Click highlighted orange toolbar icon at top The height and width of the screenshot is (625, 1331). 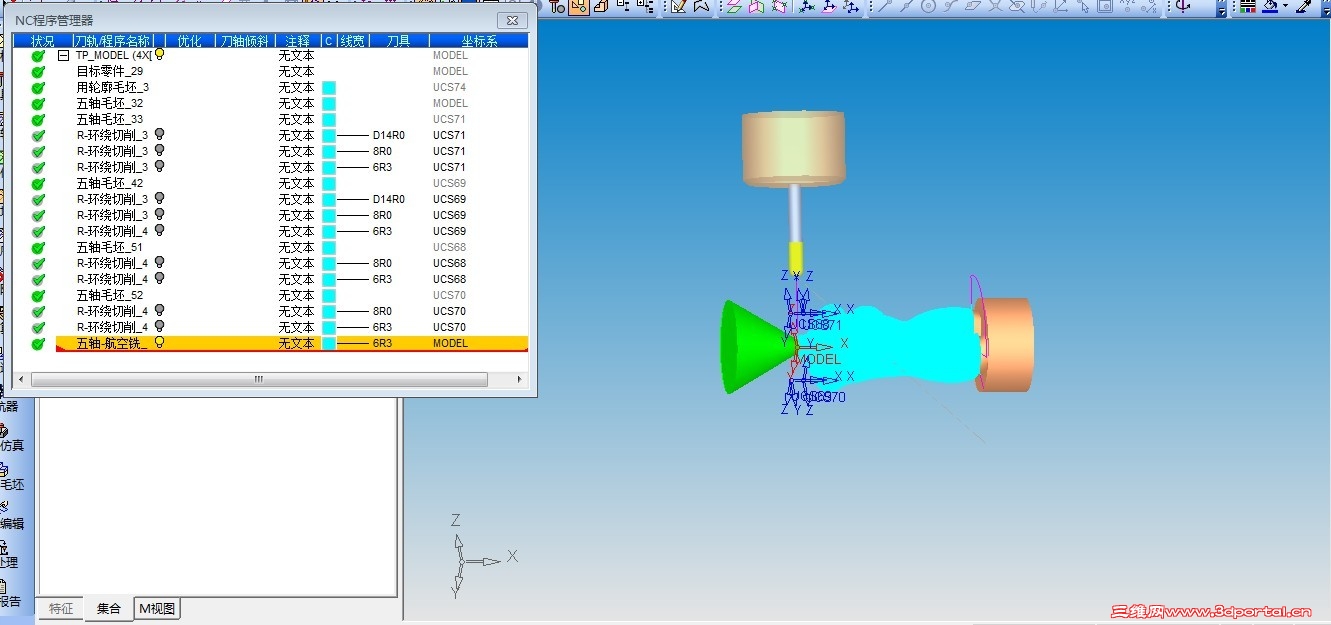coord(579,7)
